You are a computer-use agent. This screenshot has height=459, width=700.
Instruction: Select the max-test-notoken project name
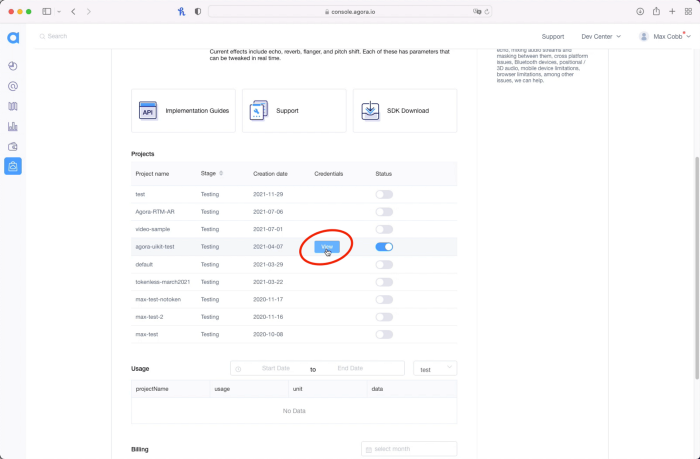(x=158, y=299)
